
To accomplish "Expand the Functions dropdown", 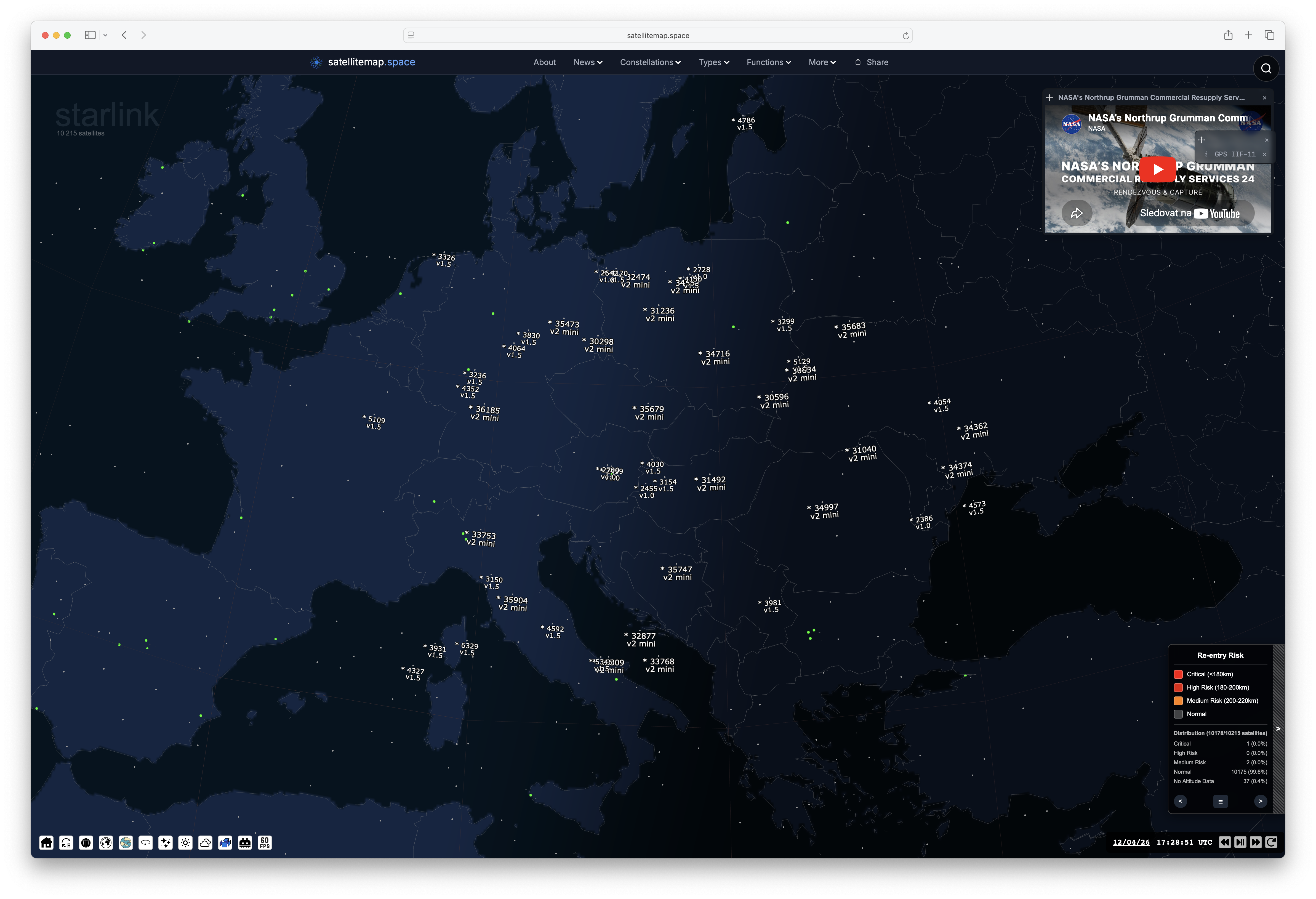I will [x=768, y=62].
